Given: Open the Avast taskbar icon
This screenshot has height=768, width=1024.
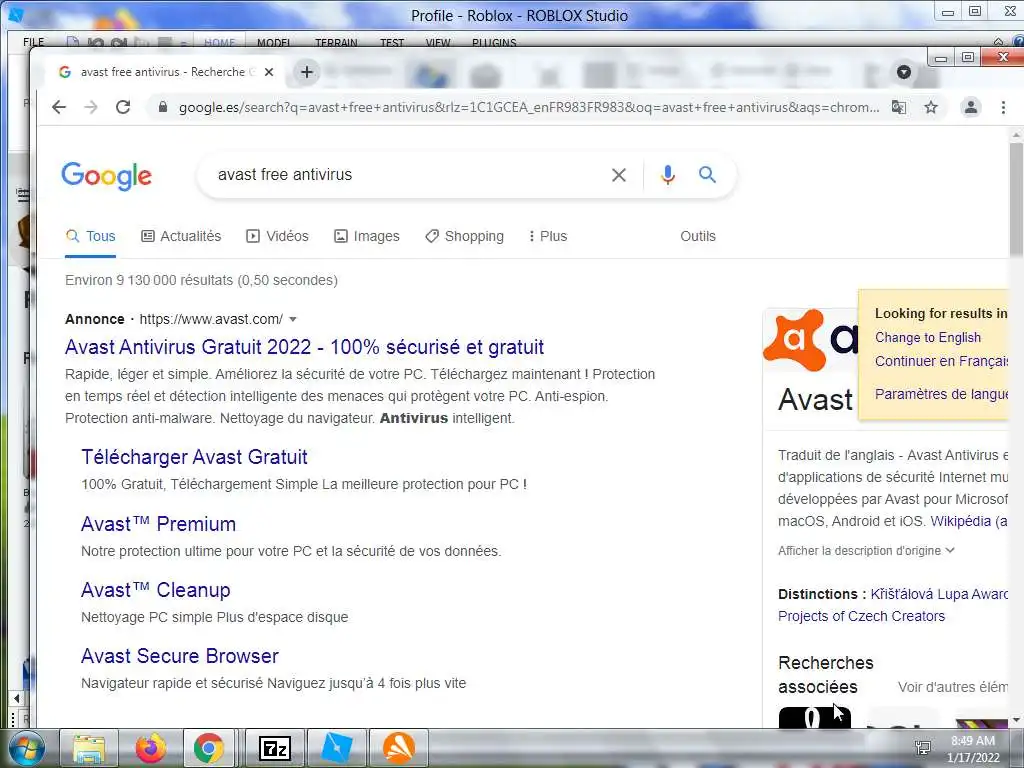Looking at the screenshot, I should (x=398, y=748).
